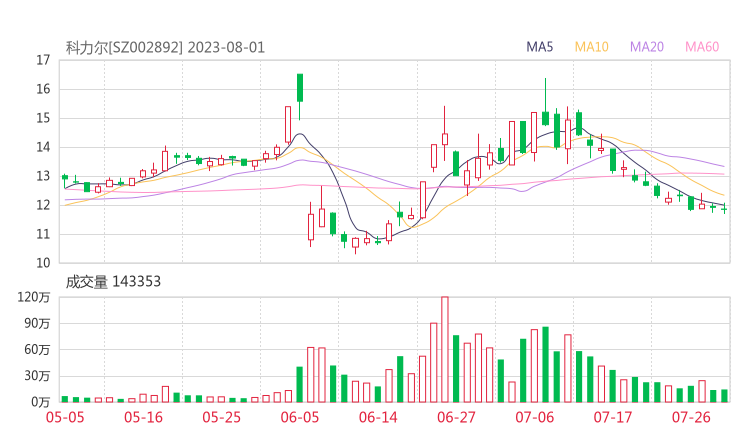740x440 pixels.
Task: Click the 13 price axis label
Action: coord(43,176)
